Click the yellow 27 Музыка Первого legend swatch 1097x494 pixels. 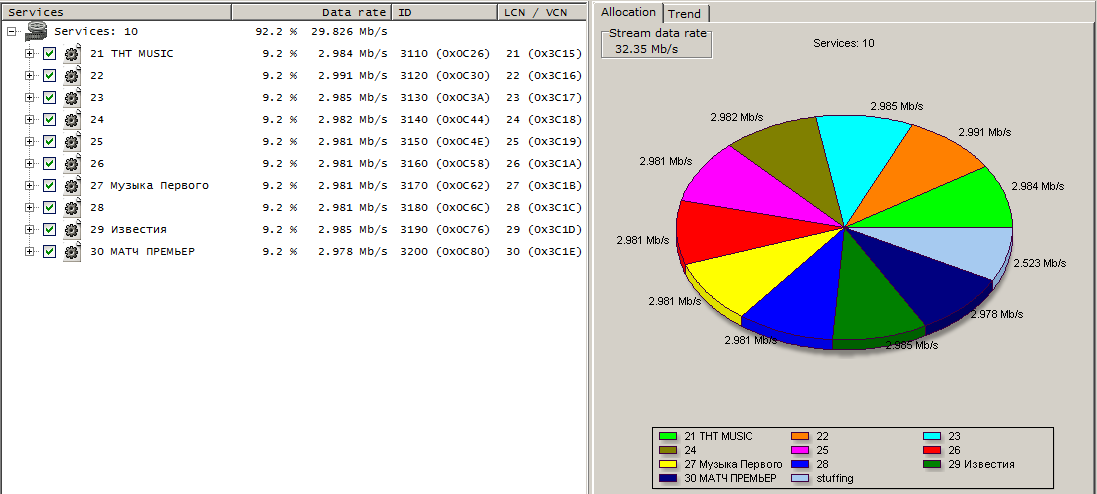669,464
